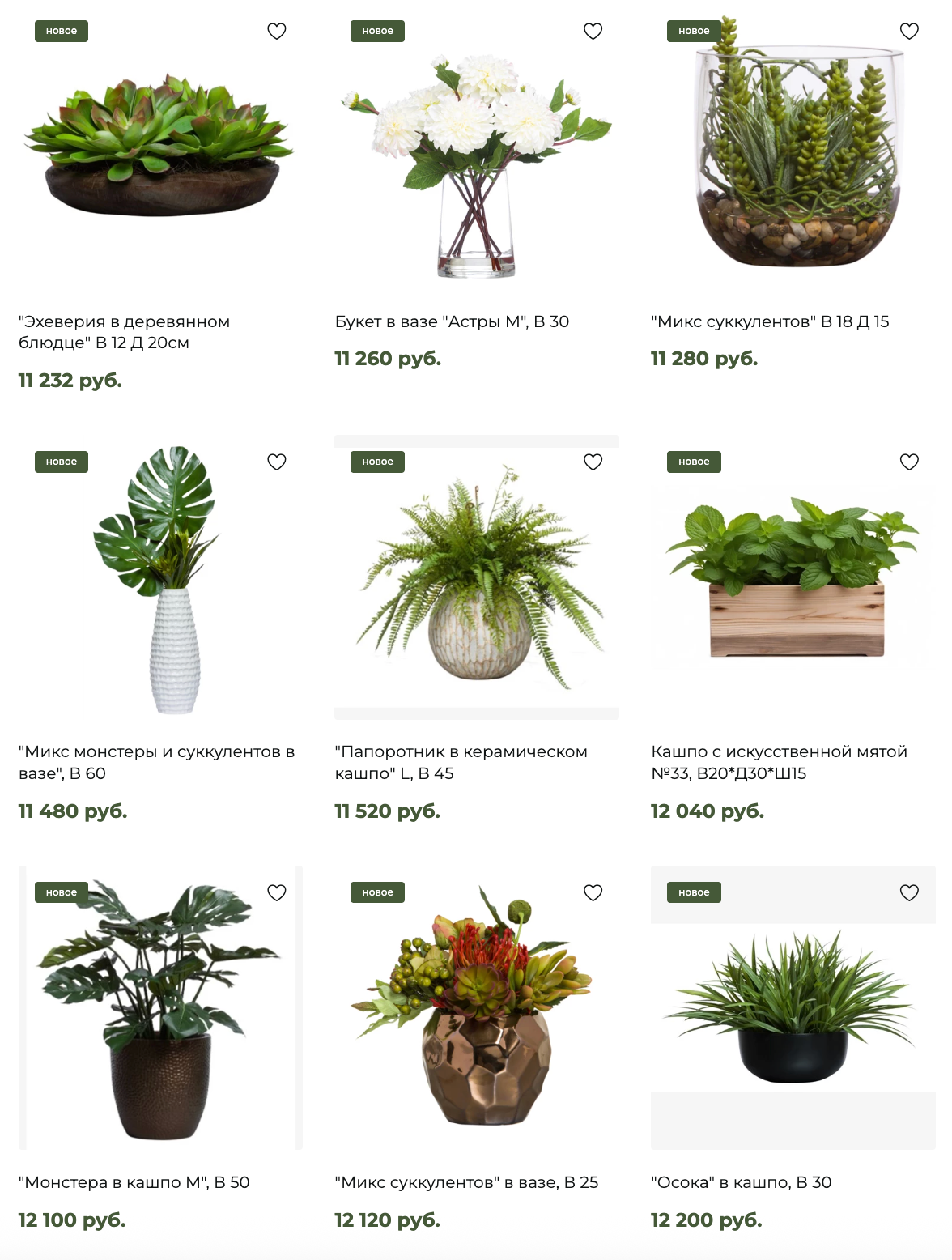Add Папоротник в керамическом кашпо to favorites

coord(593,462)
